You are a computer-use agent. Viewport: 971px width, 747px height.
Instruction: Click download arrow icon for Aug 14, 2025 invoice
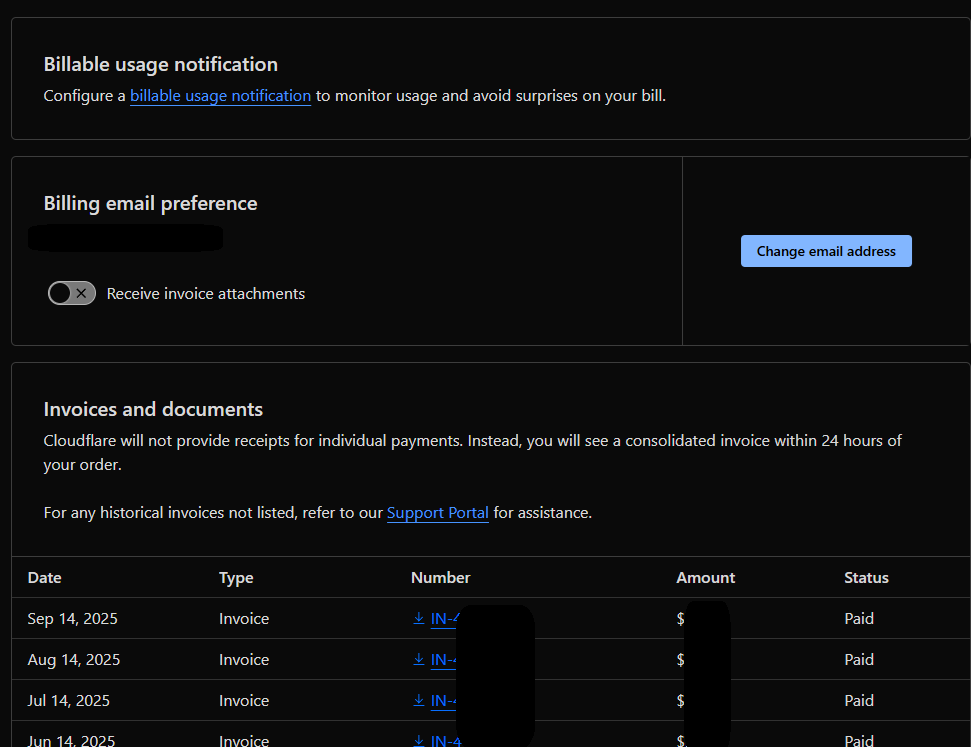point(419,660)
